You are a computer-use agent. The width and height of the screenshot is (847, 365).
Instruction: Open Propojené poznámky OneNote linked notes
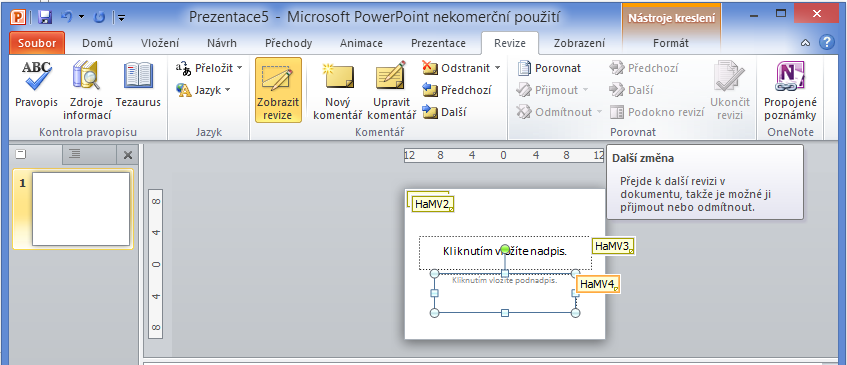790,90
